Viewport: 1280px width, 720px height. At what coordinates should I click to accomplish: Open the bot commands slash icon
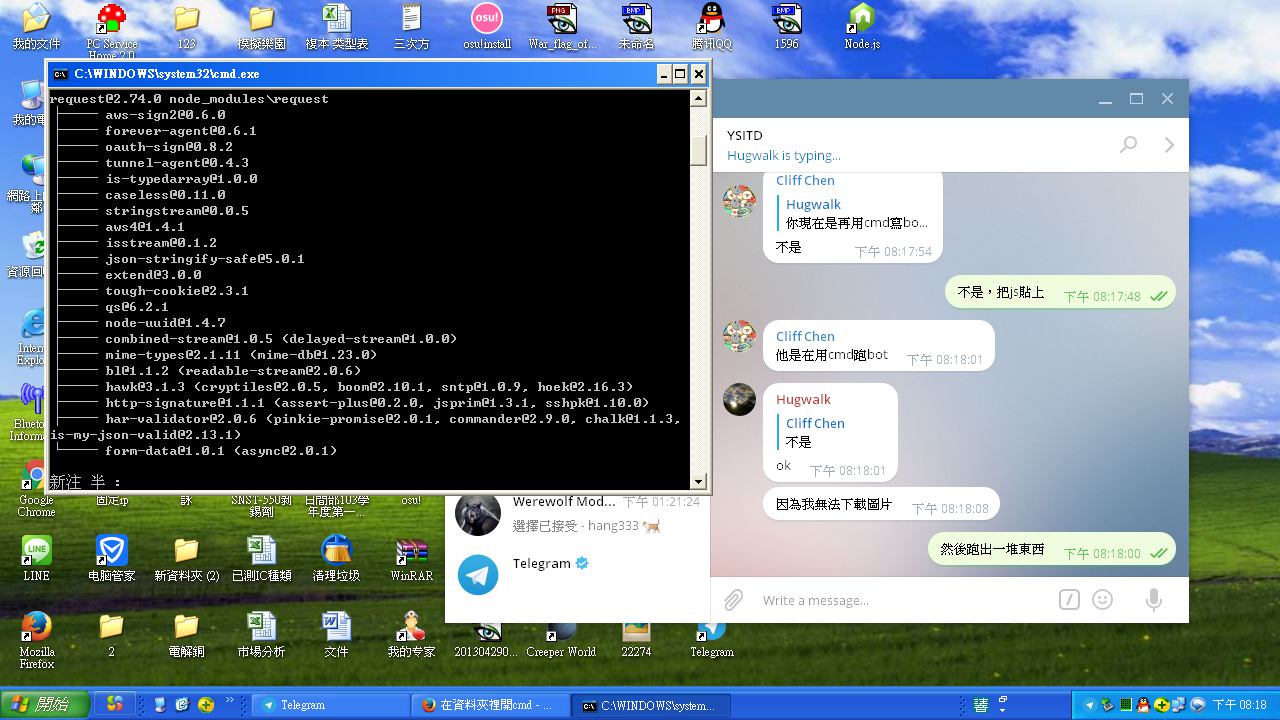point(1068,600)
